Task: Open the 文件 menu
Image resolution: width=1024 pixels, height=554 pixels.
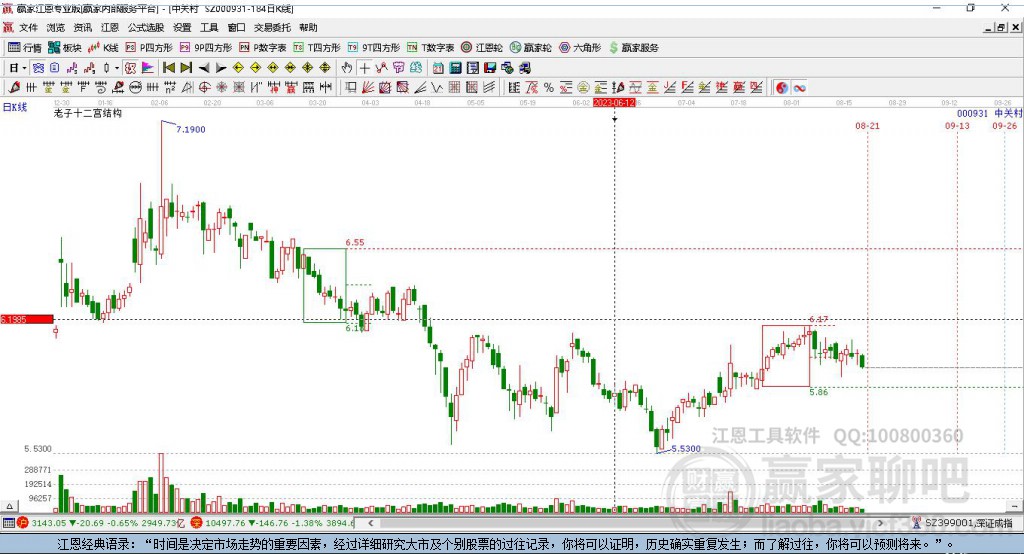Action: pyautogui.click(x=28, y=27)
